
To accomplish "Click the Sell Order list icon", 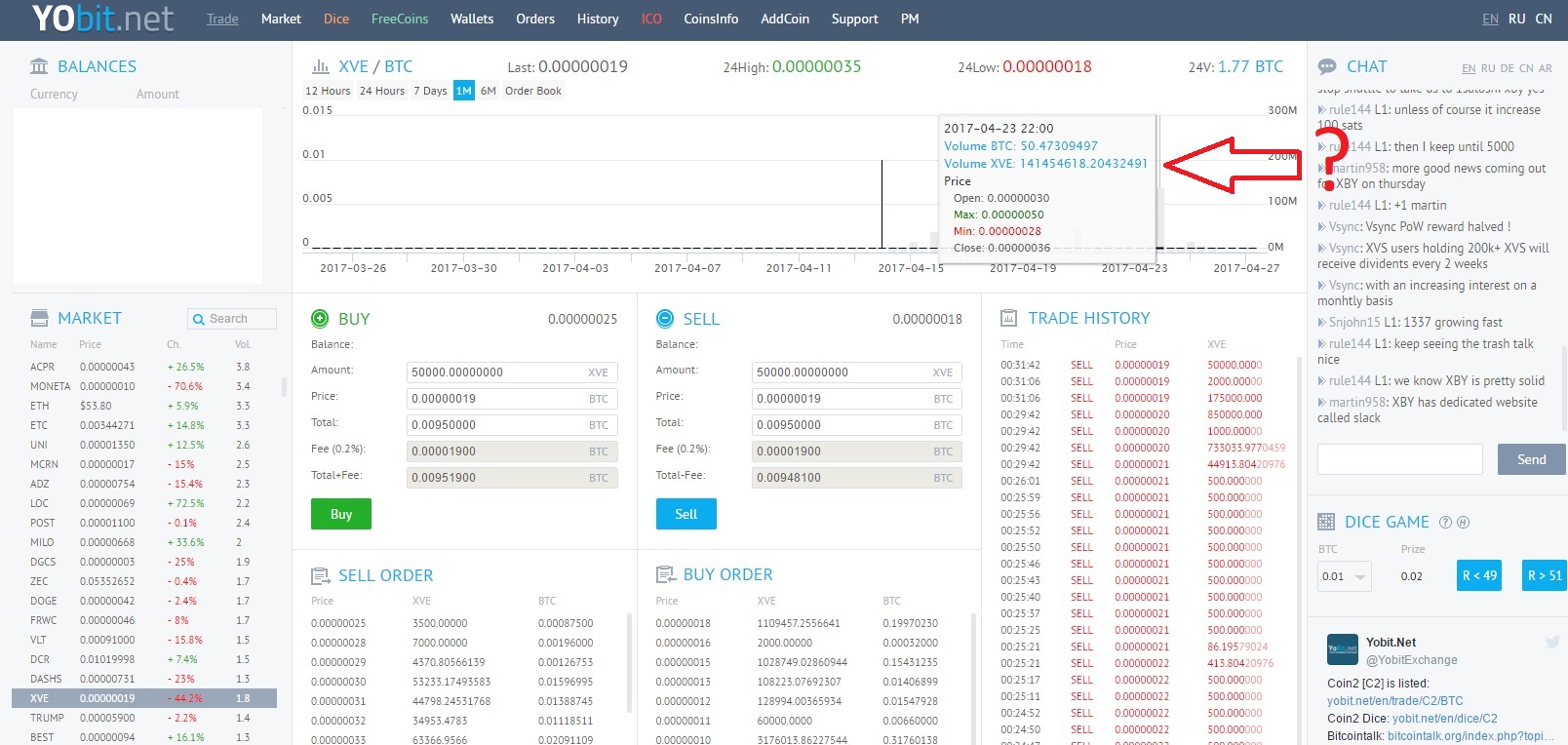I will click(320, 575).
